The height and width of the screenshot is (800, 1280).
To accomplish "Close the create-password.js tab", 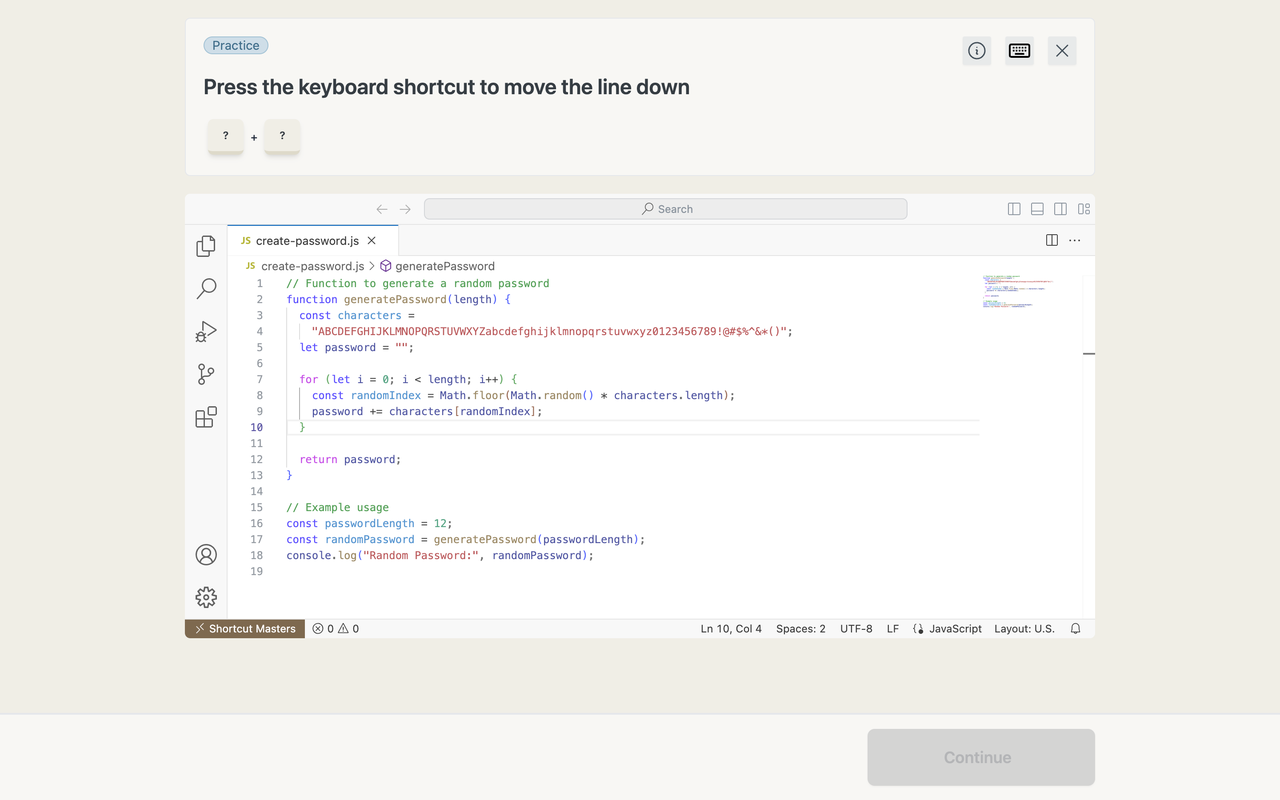I will coord(372,241).
